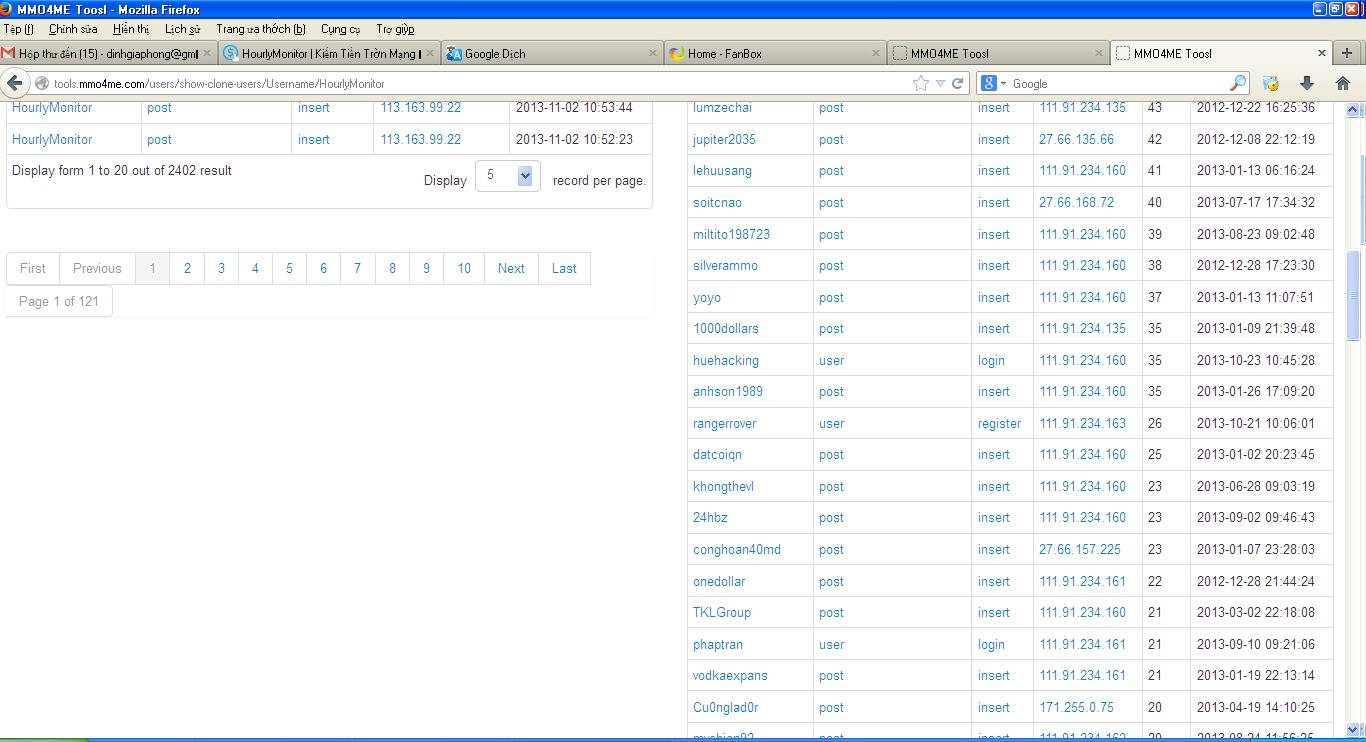Click in the address bar URL field
The height and width of the screenshot is (742, 1366).
coord(470,84)
